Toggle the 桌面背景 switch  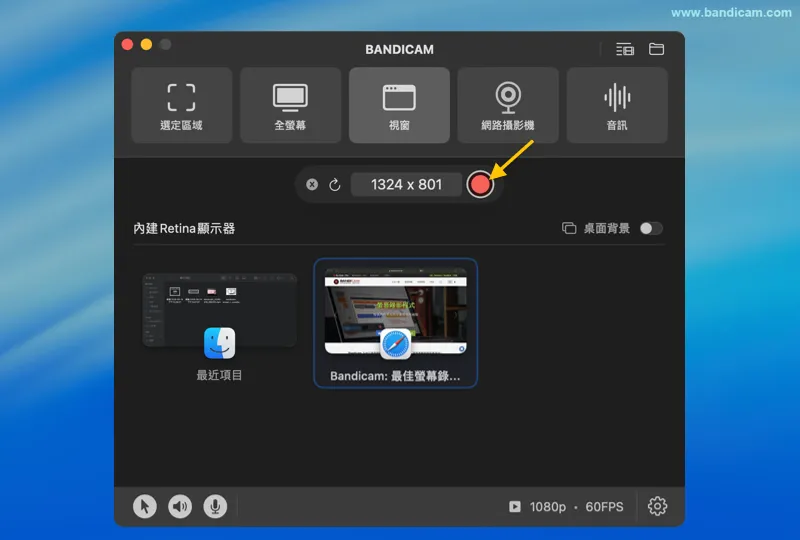(651, 228)
